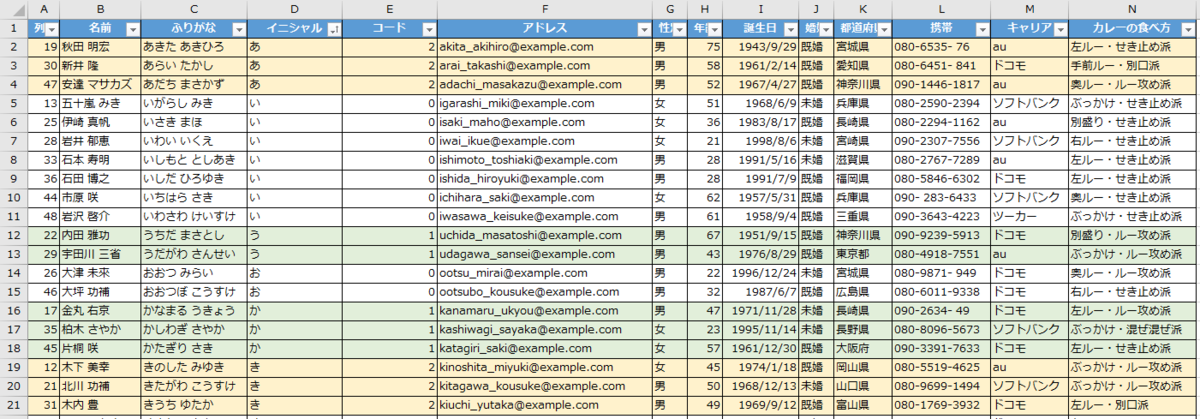Open the filter dropdown for カレーの食べ方 column
Image resolution: width=1200 pixels, height=419 pixels.
1190,30
